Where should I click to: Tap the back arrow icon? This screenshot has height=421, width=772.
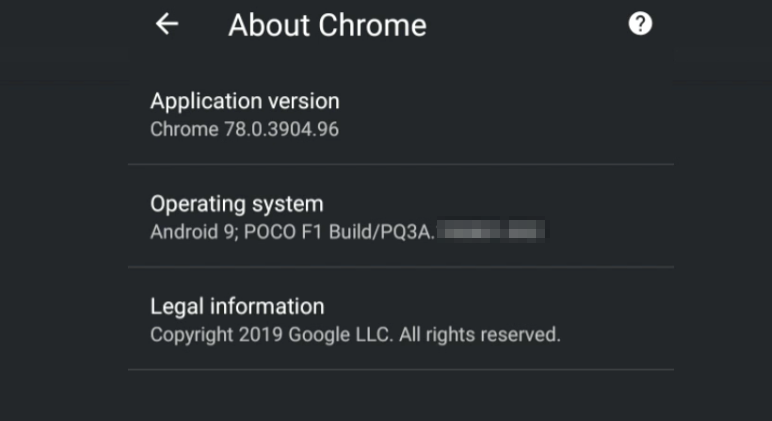pyautogui.click(x=167, y=25)
